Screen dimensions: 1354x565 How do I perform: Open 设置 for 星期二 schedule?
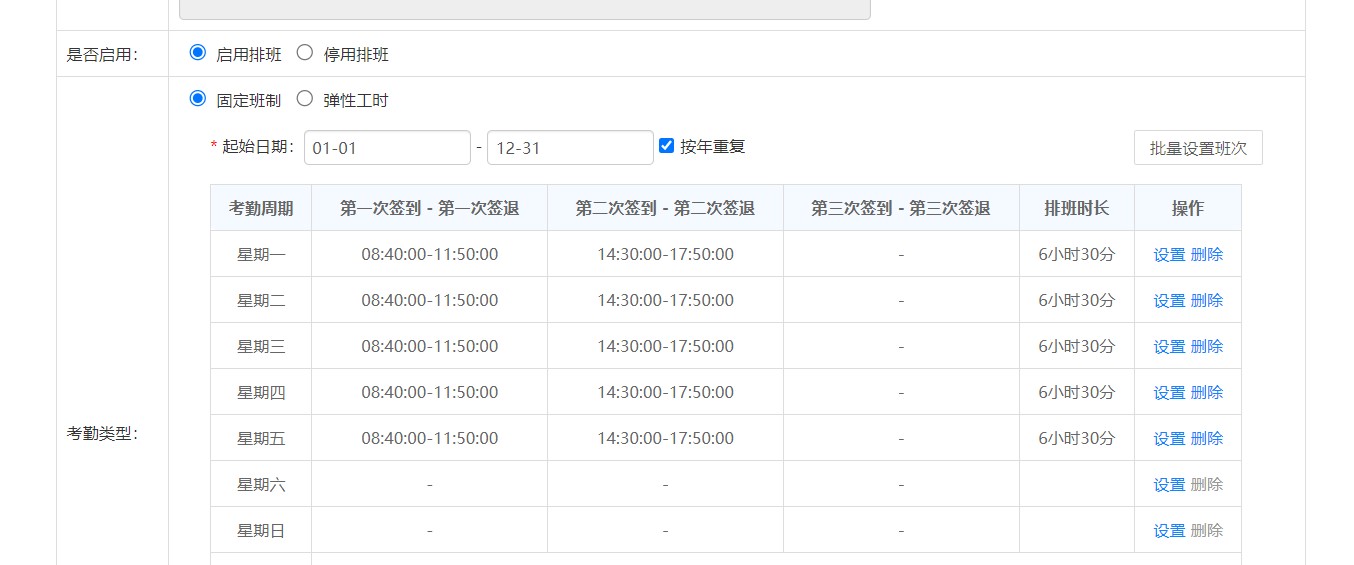coord(1169,301)
